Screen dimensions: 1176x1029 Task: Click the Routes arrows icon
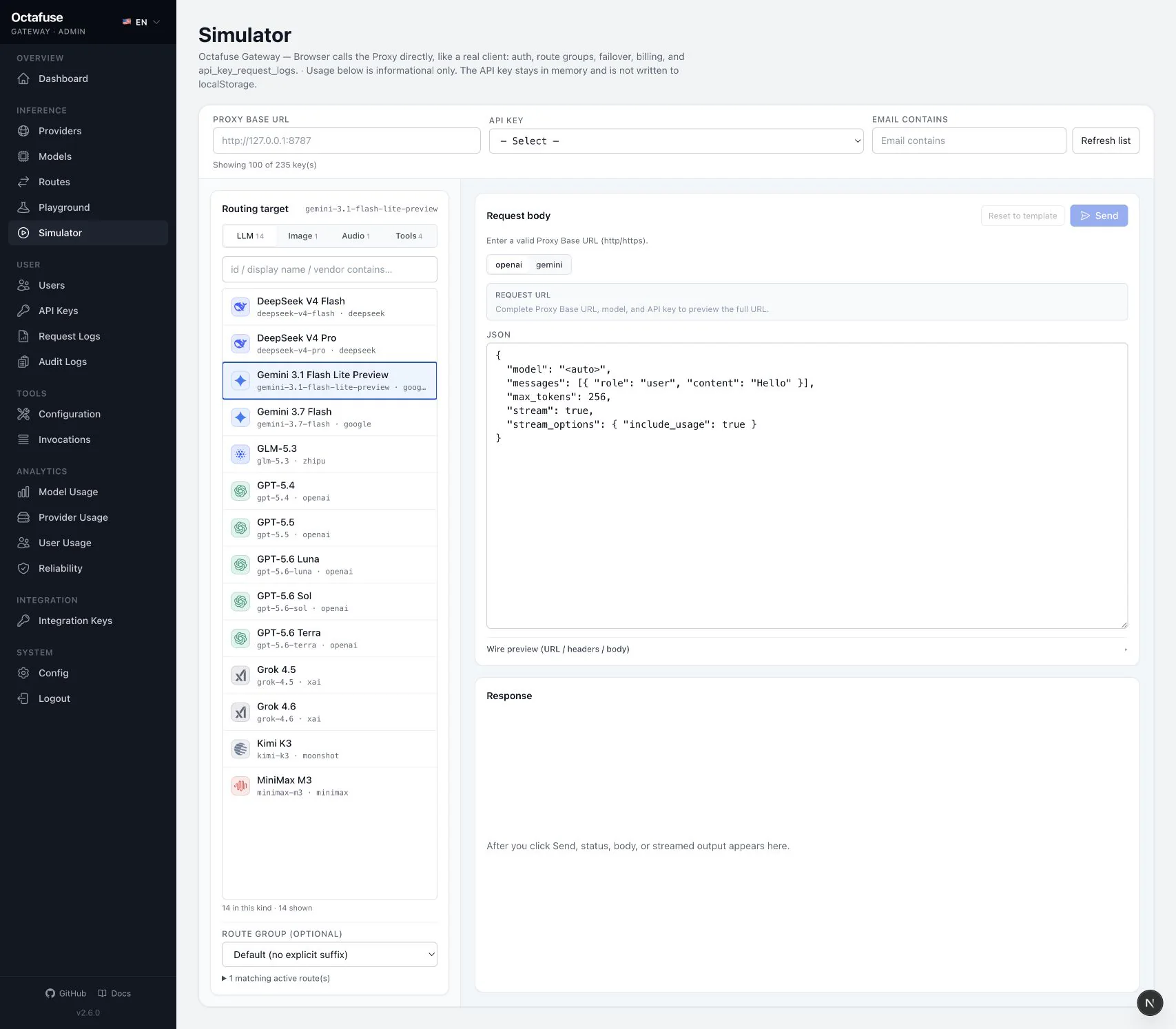click(x=23, y=182)
